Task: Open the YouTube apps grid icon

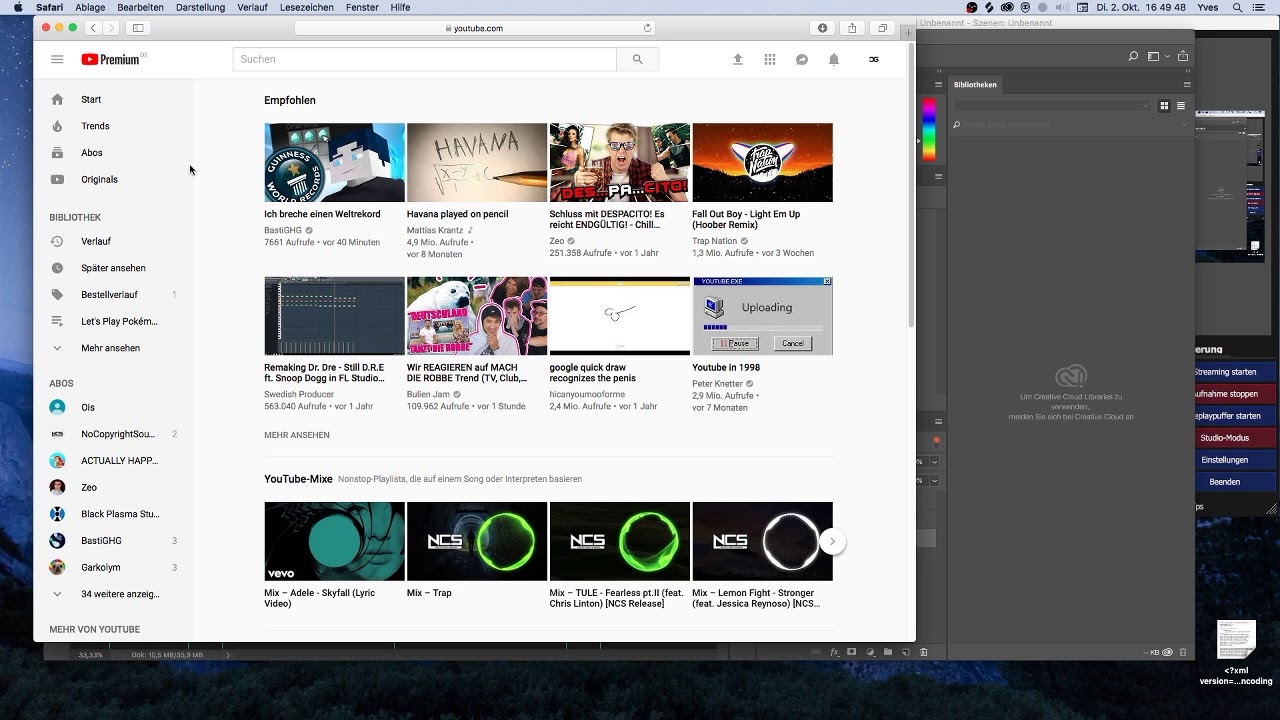Action: [770, 59]
